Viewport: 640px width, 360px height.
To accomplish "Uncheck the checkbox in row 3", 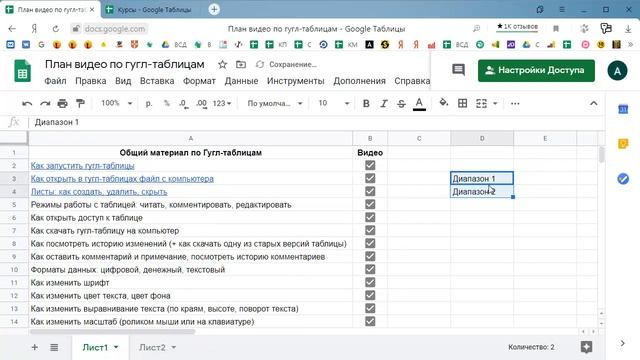I will click(x=370, y=178).
